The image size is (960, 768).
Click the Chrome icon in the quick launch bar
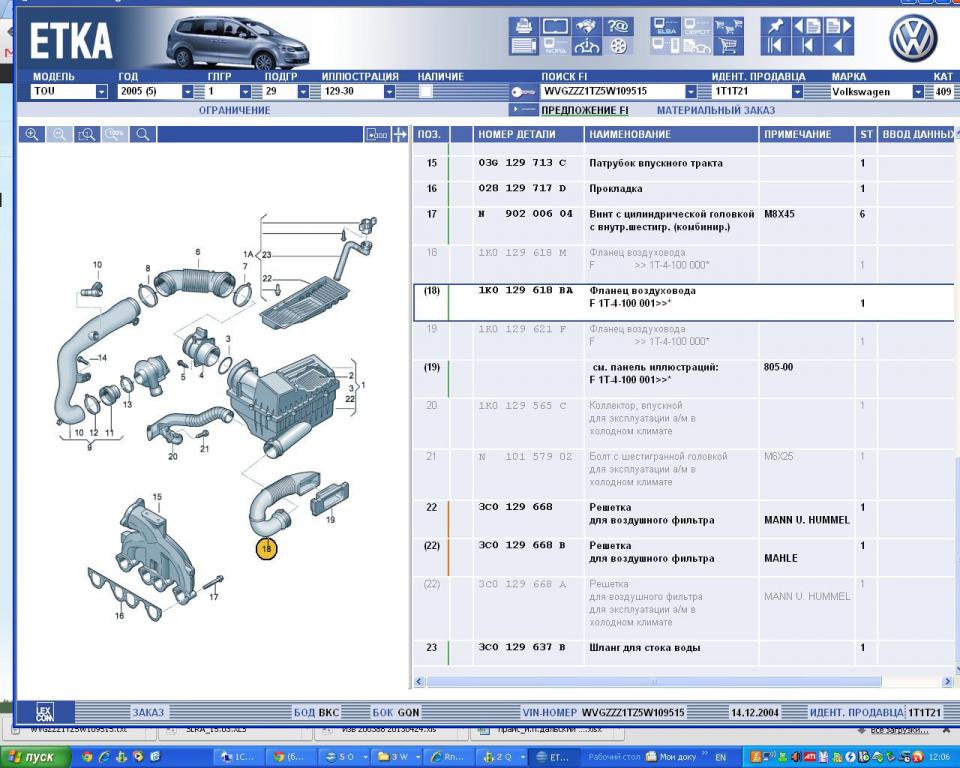click(88, 757)
